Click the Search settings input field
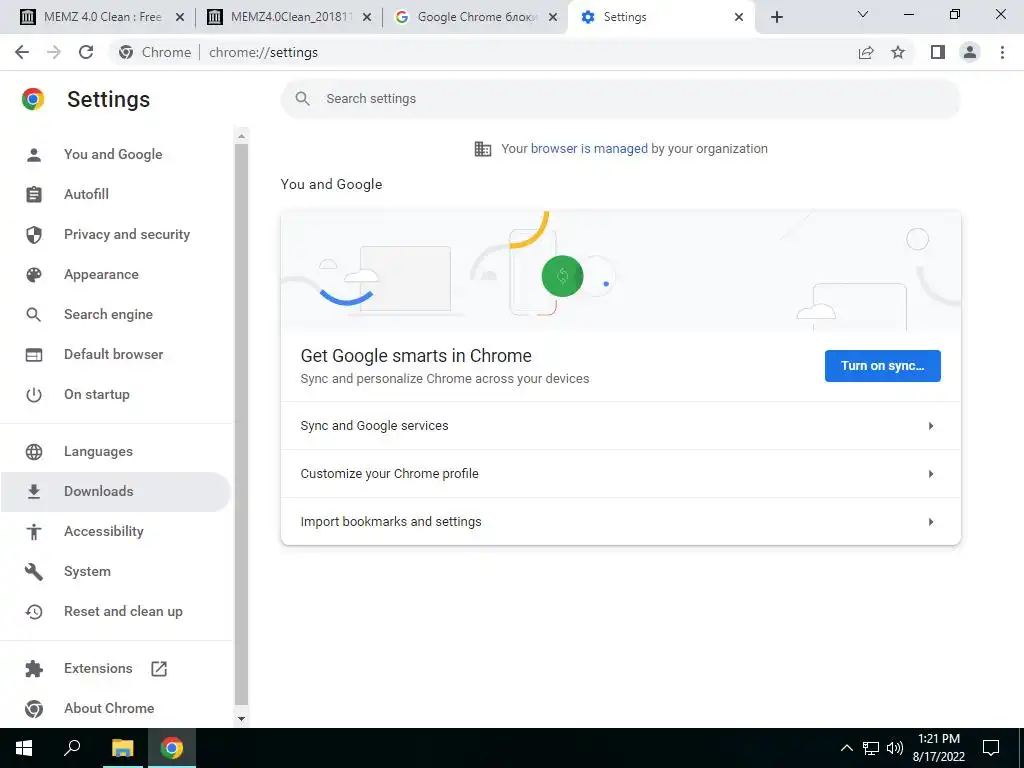This screenshot has height=768, width=1024. [620, 99]
